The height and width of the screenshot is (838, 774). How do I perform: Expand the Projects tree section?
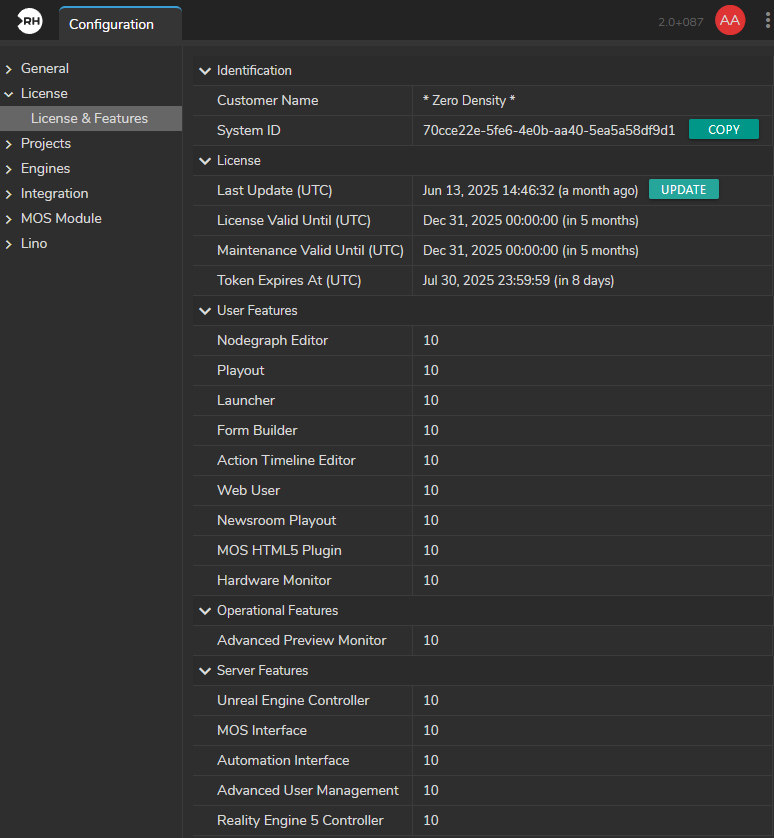(x=9, y=144)
